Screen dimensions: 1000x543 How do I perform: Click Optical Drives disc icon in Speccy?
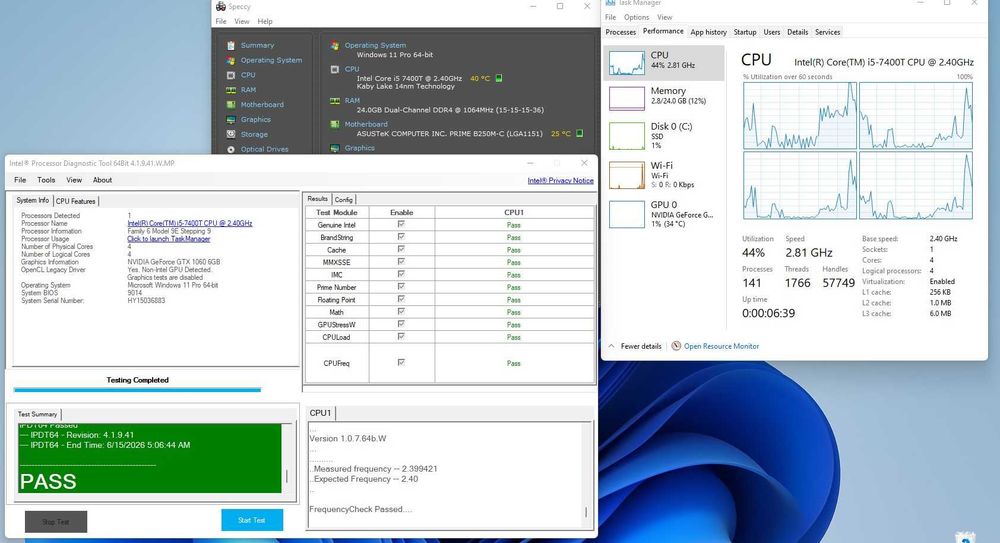pos(231,149)
